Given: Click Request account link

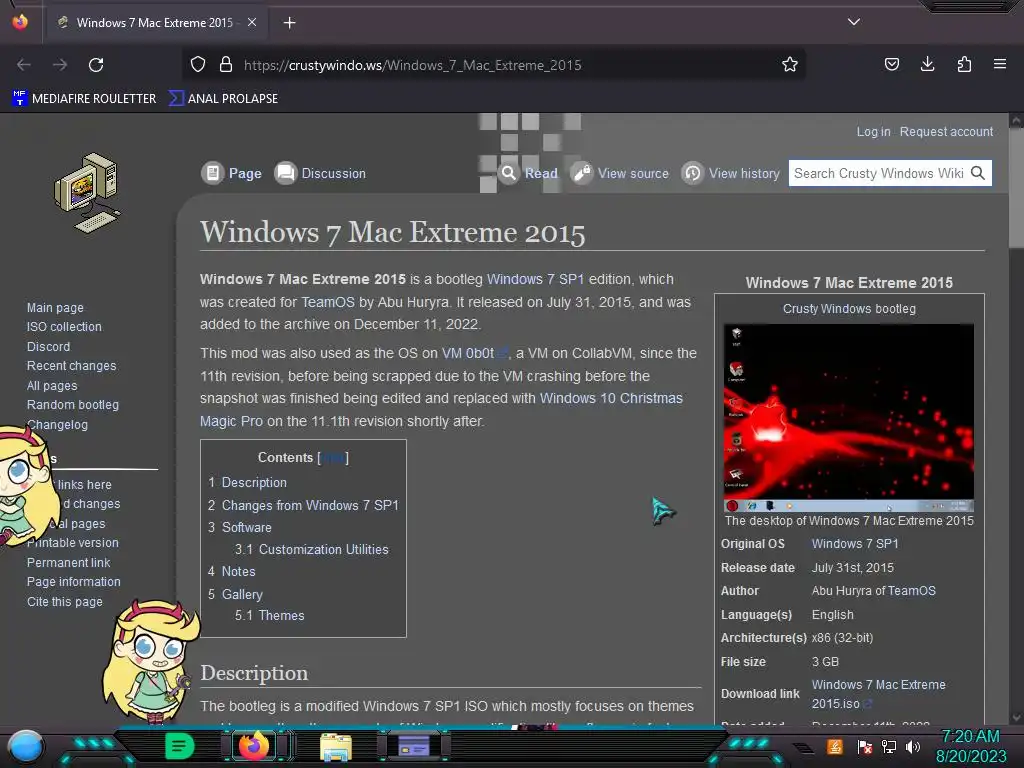Looking at the screenshot, I should (946, 132).
